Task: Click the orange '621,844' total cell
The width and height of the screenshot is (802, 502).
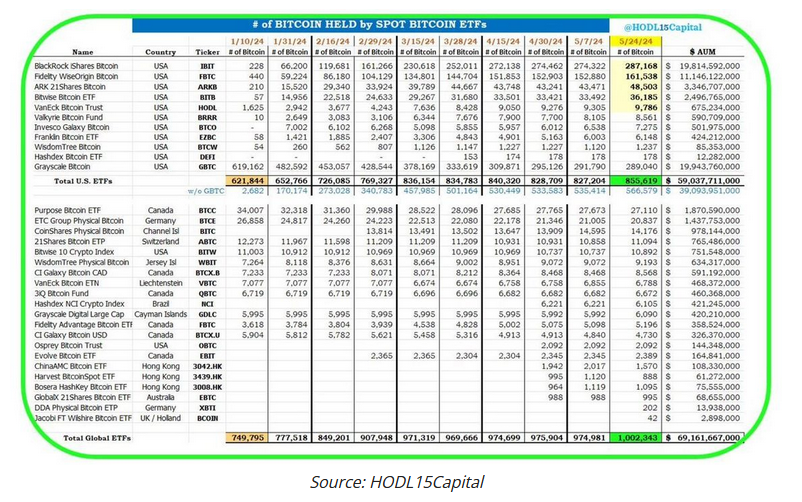Action: 247,181
